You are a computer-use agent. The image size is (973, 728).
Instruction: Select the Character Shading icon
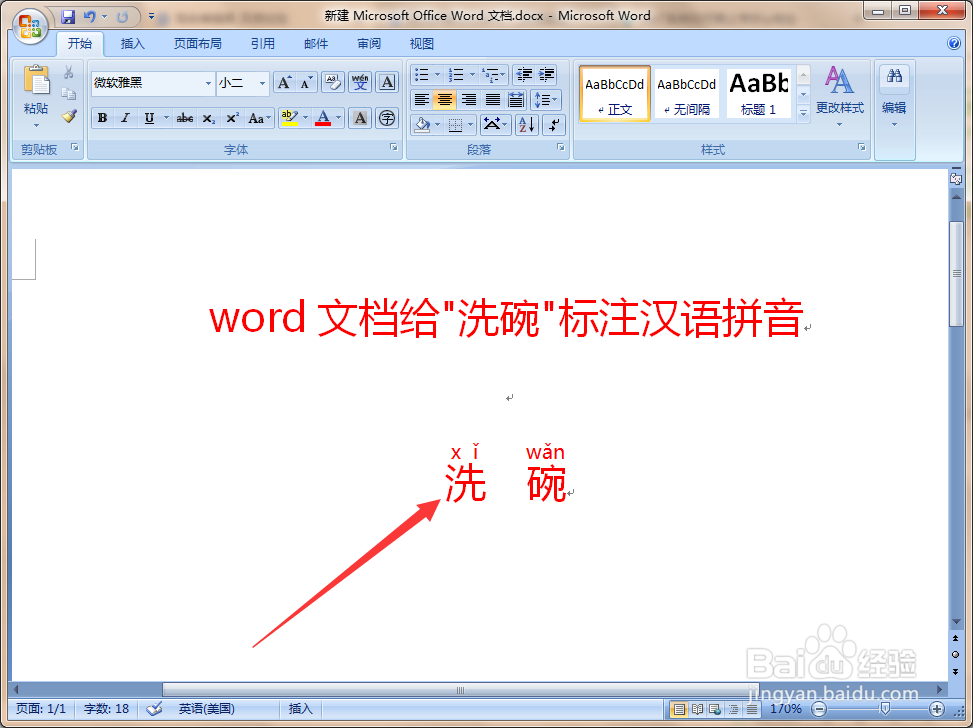point(359,118)
